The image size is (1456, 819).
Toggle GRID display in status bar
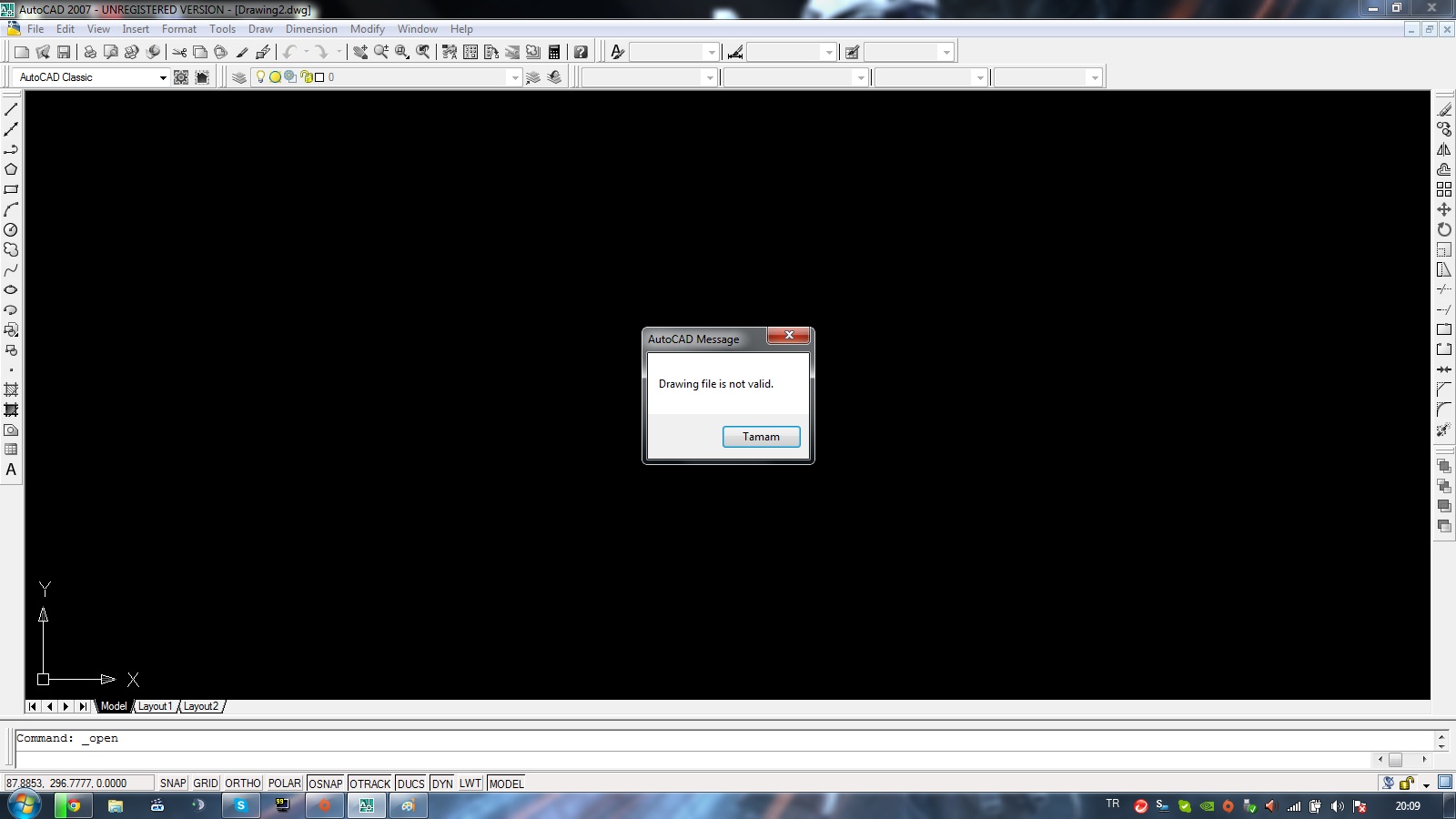pyautogui.click(x=206, y=784)
